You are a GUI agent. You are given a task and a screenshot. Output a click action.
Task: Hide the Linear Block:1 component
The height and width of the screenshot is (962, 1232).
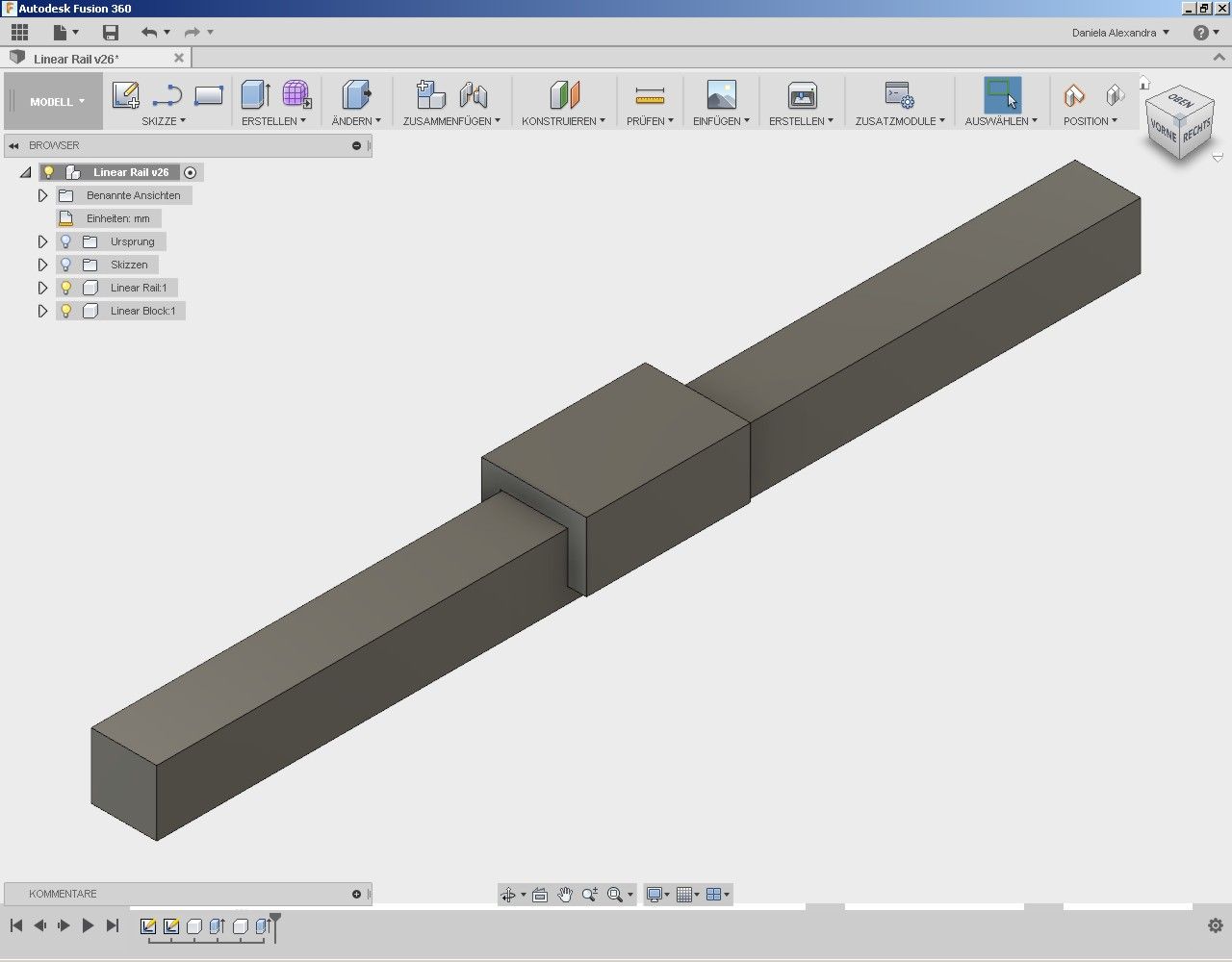[x=65, y=311]
